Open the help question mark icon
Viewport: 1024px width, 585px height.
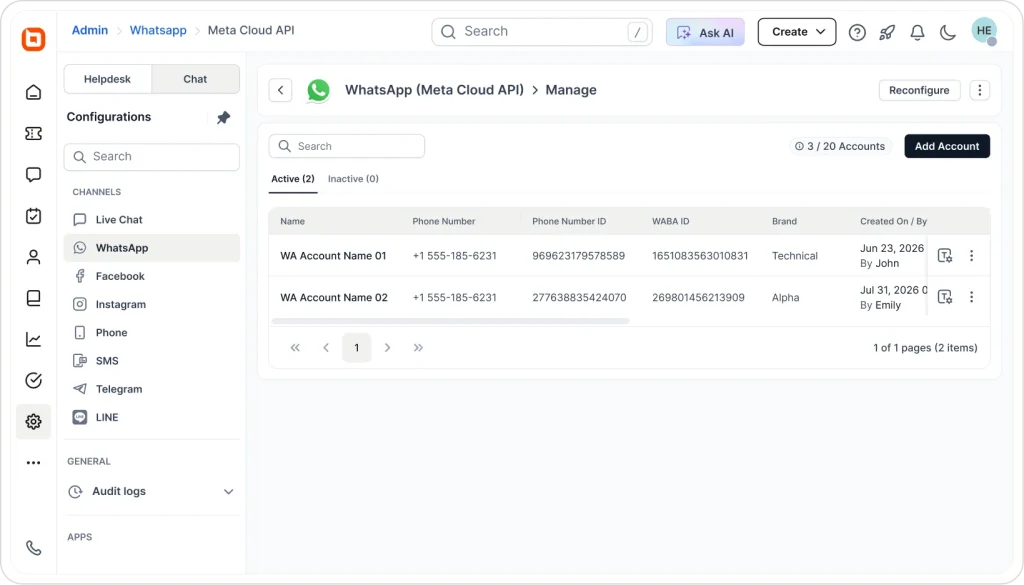tap(857, 32)
